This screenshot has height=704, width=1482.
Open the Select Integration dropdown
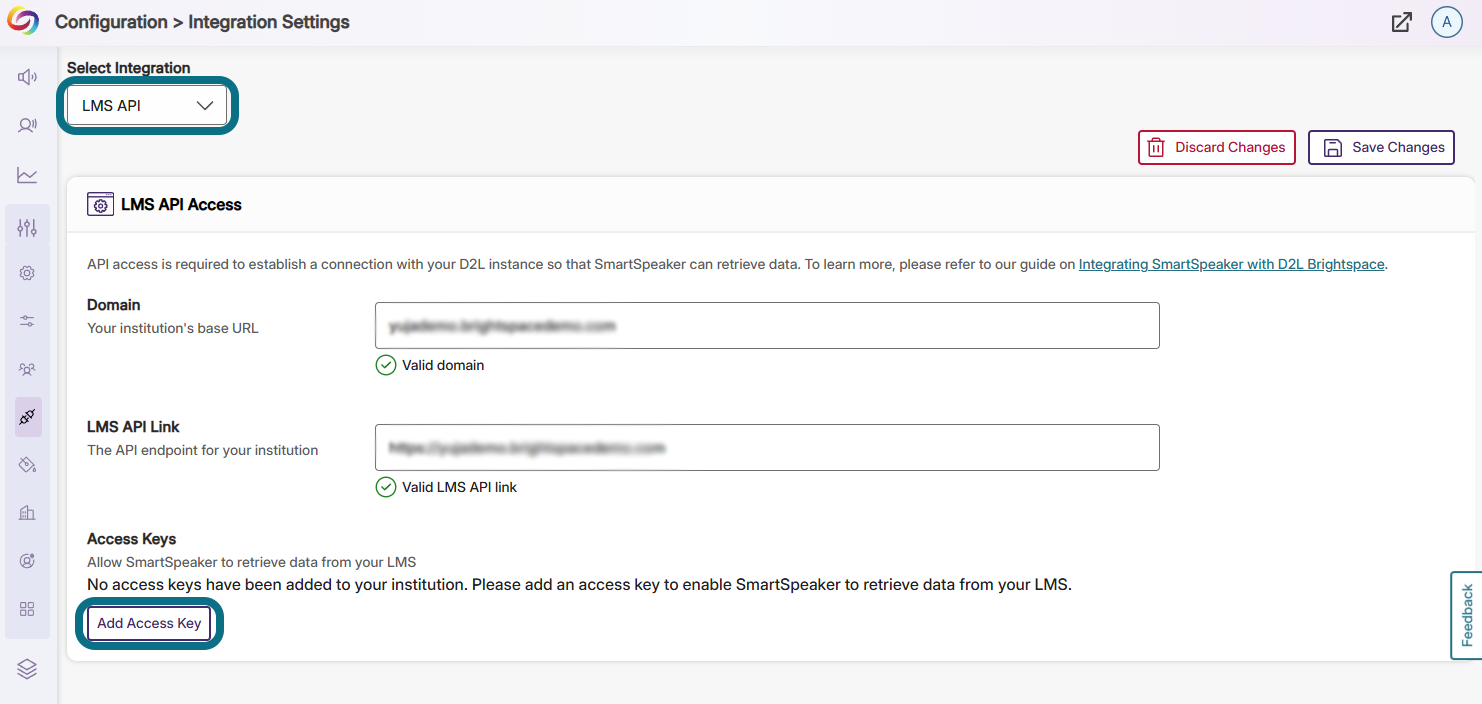147,104
